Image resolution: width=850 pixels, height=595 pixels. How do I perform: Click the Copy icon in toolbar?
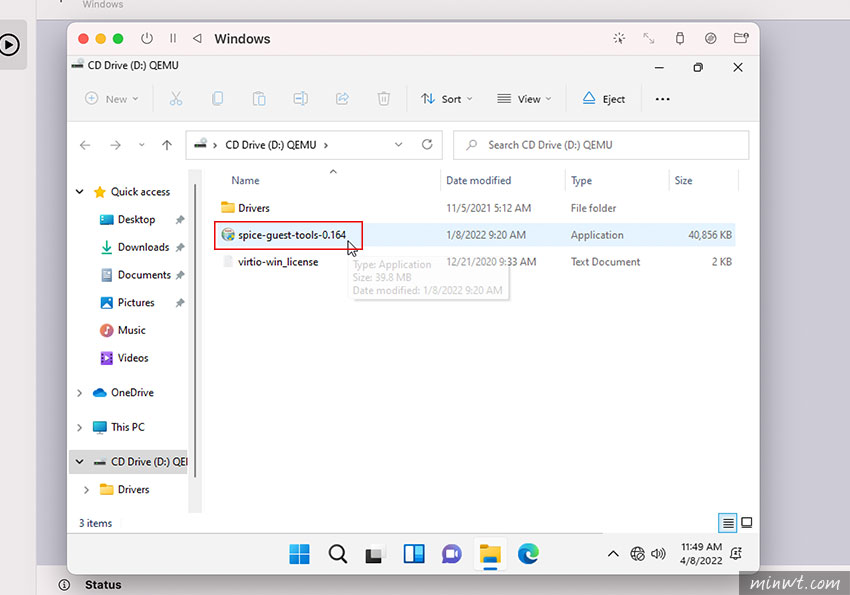pos(217,99)
